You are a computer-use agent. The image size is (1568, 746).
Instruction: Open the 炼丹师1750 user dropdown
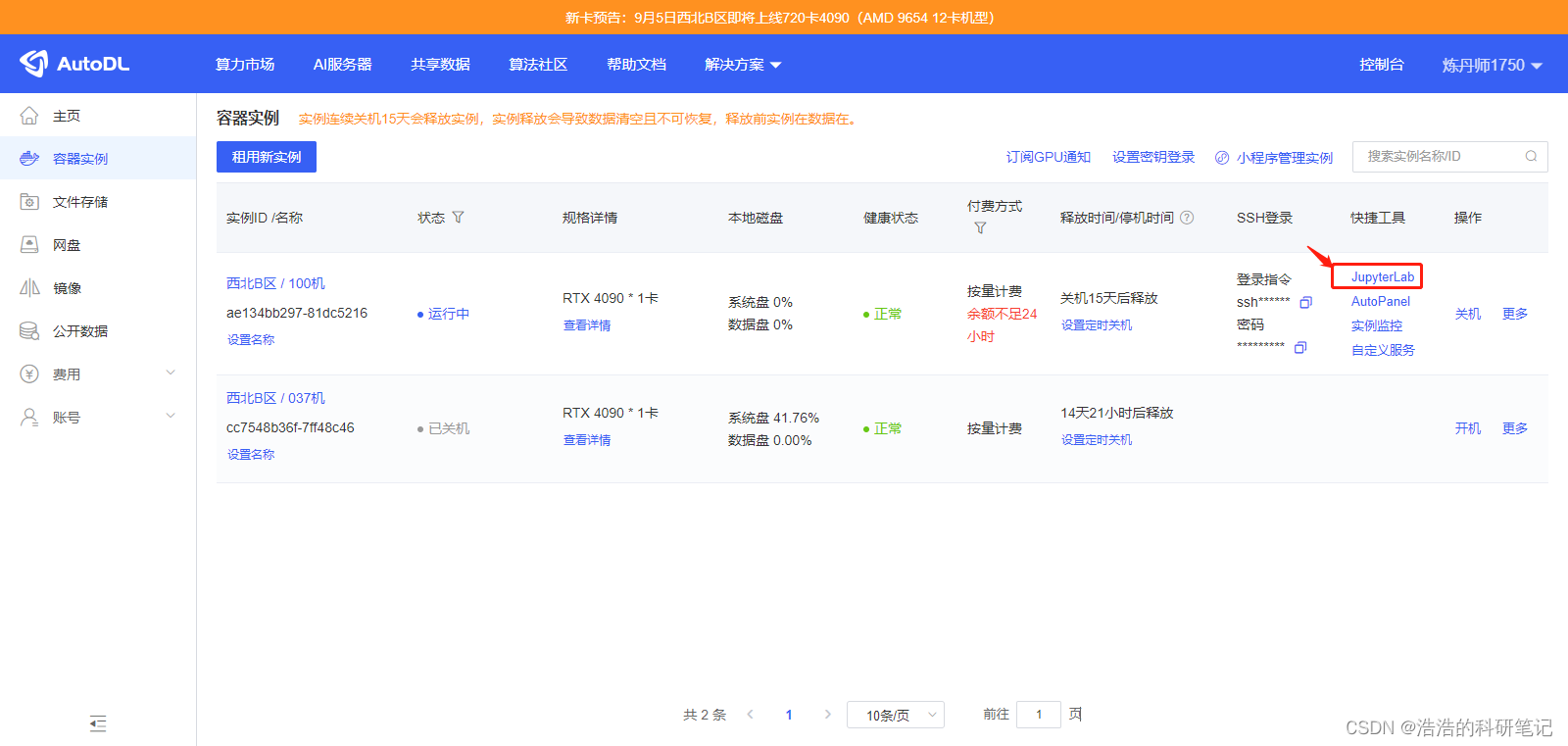coord(1492,65)
